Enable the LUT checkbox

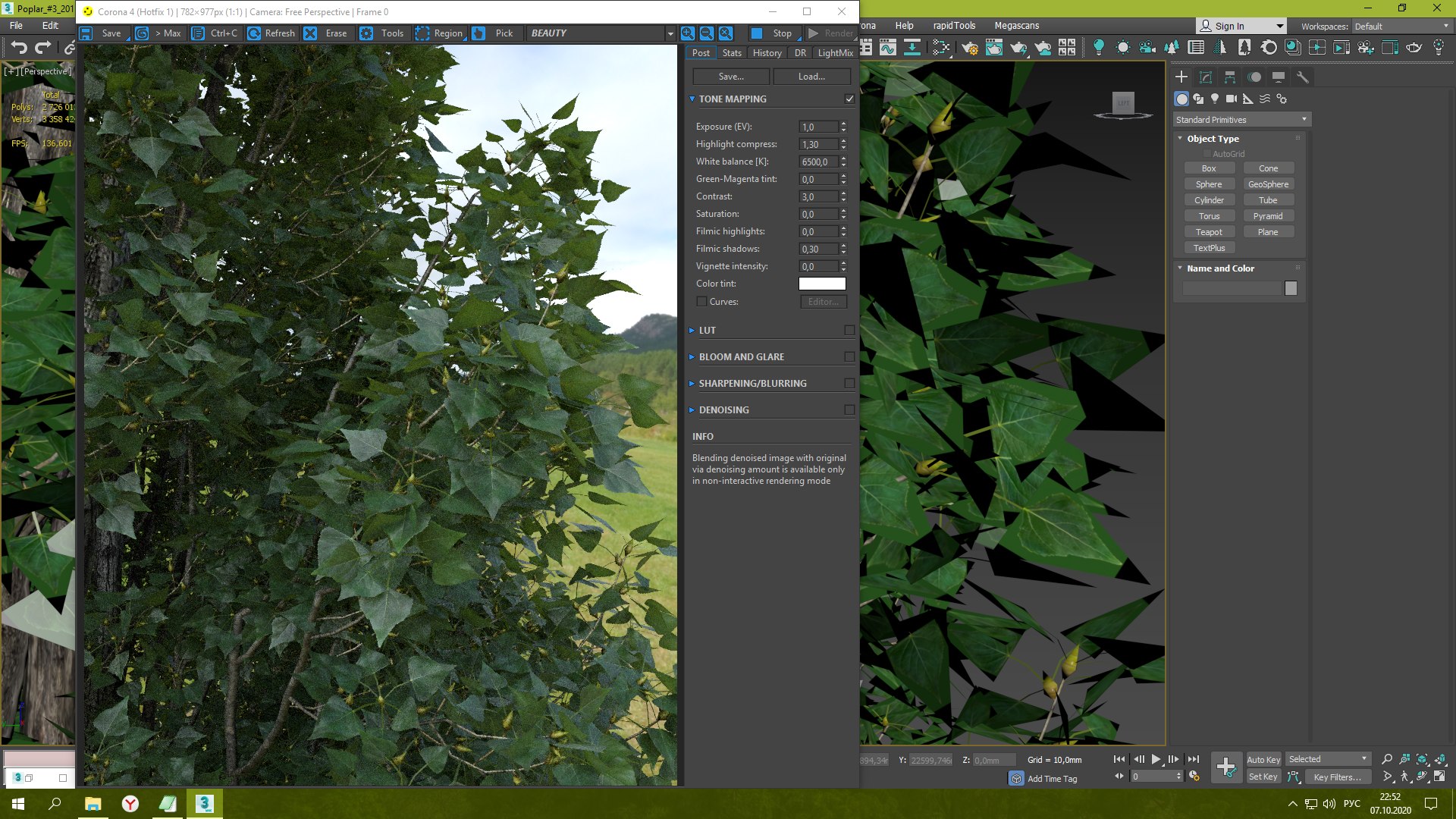849,330
